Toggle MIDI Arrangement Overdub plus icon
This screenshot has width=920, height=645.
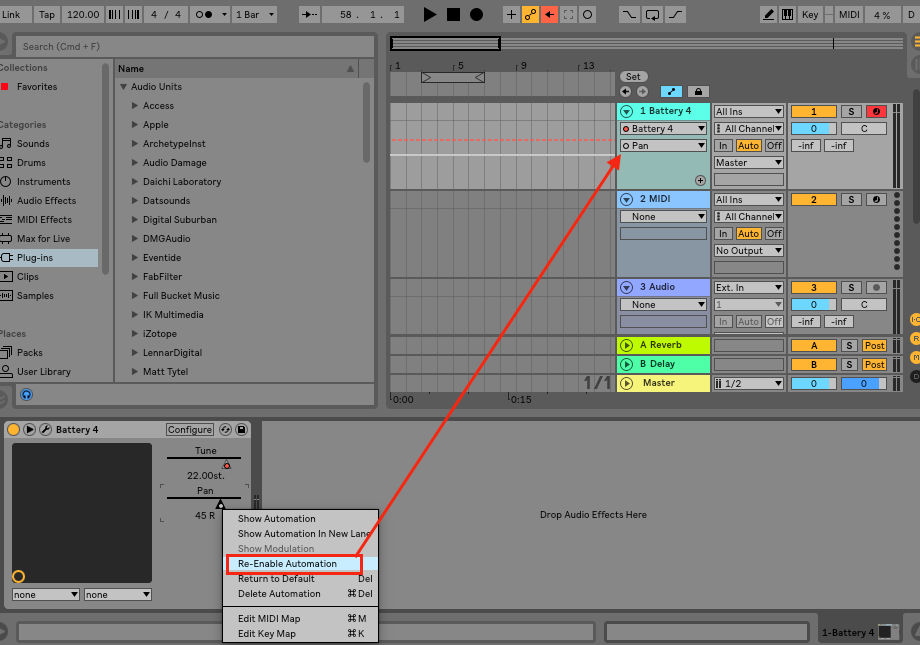tap(512, 15)
